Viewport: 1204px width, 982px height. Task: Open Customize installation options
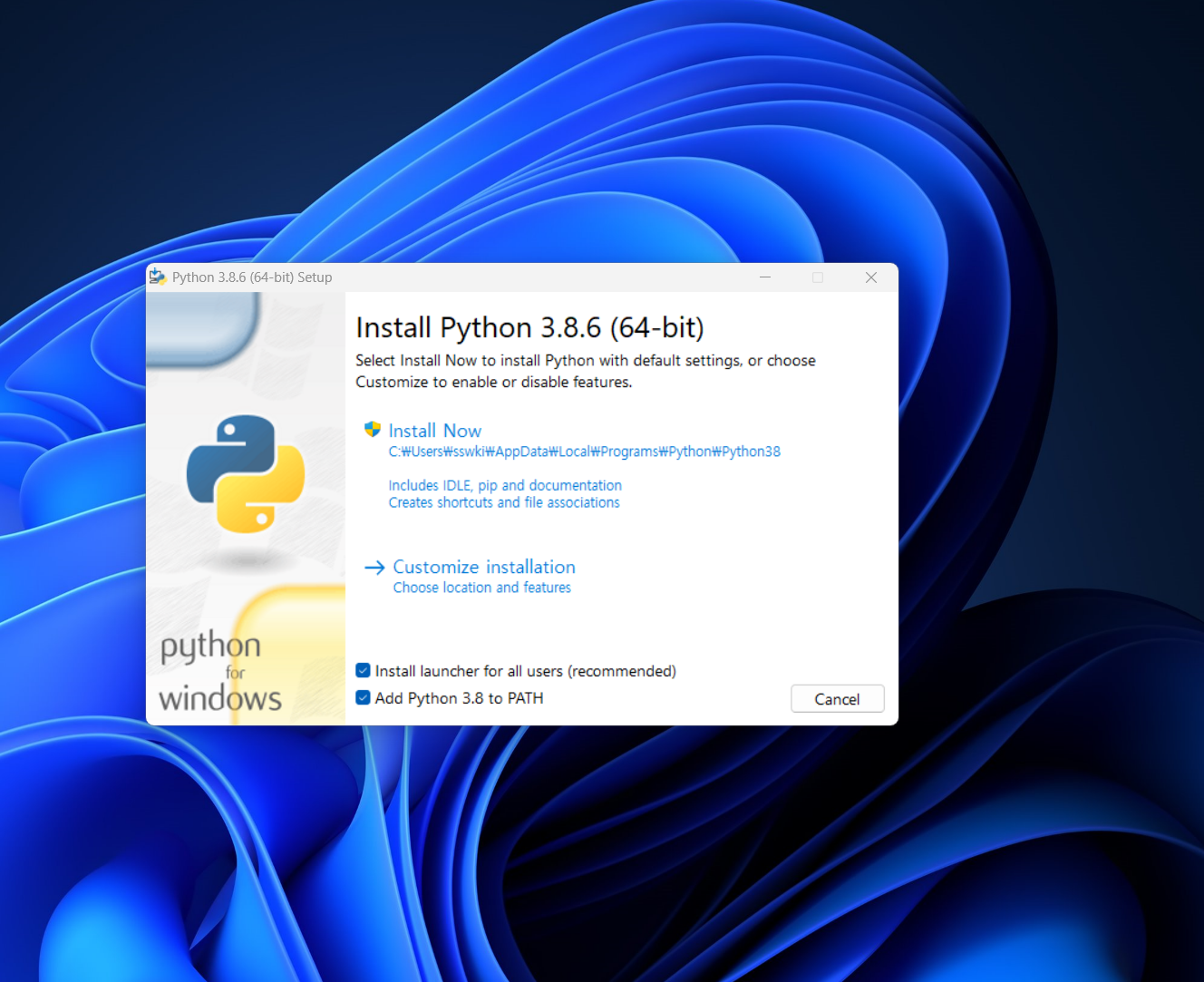coord(484,567)
